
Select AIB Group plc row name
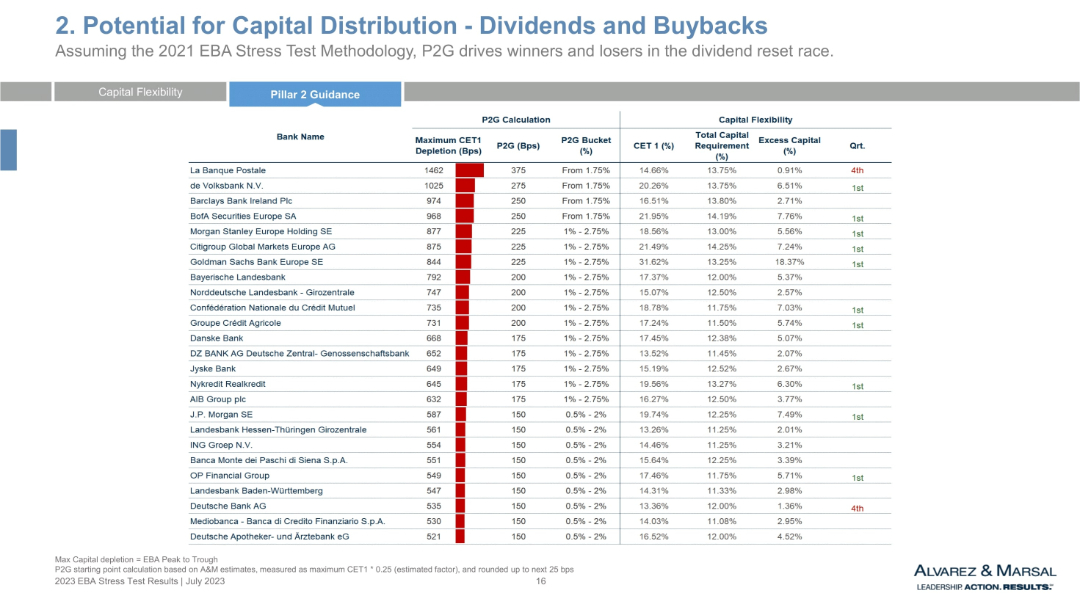(218, 399)
